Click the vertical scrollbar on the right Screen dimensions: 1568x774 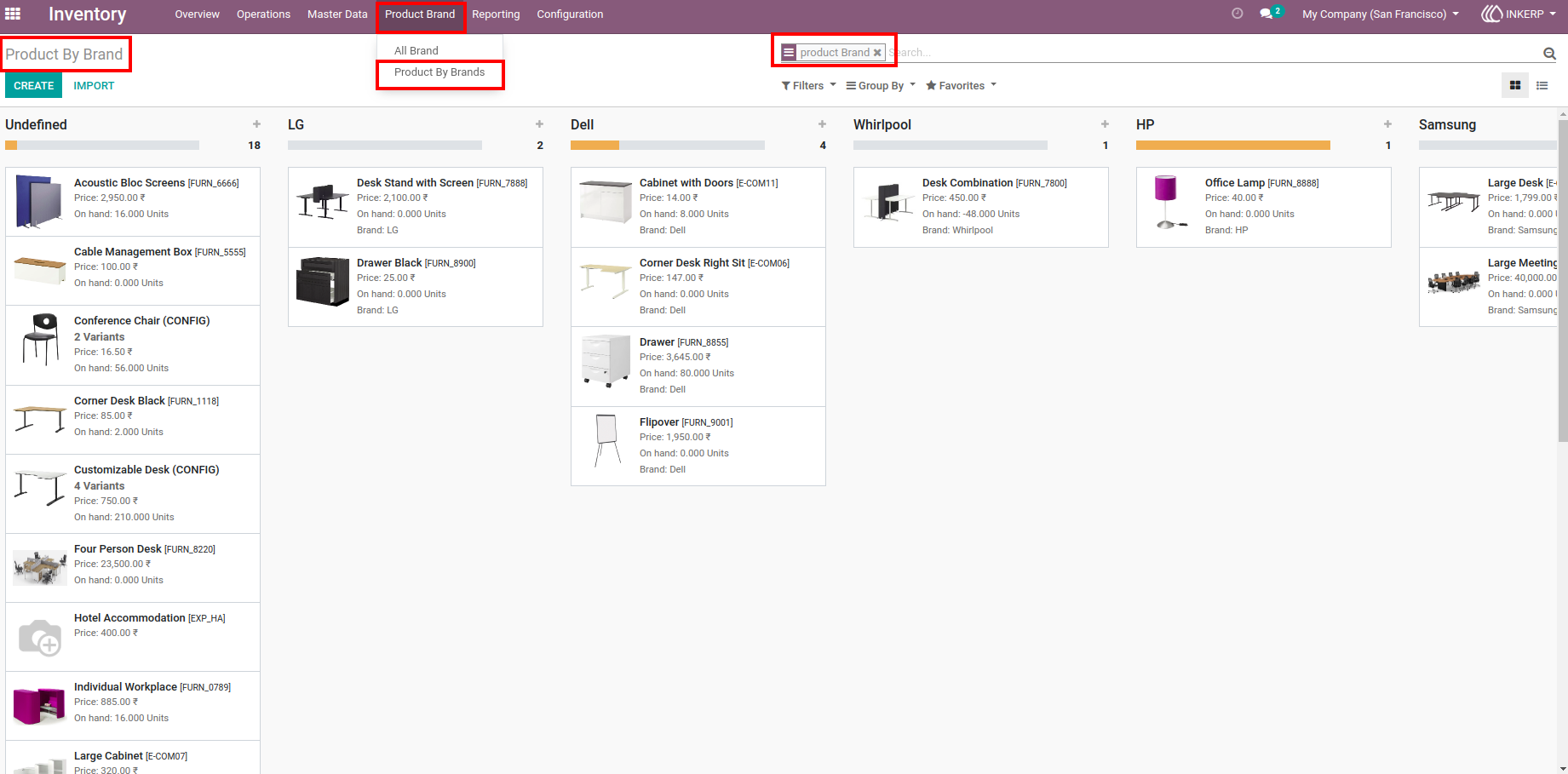coord(1562,281)
